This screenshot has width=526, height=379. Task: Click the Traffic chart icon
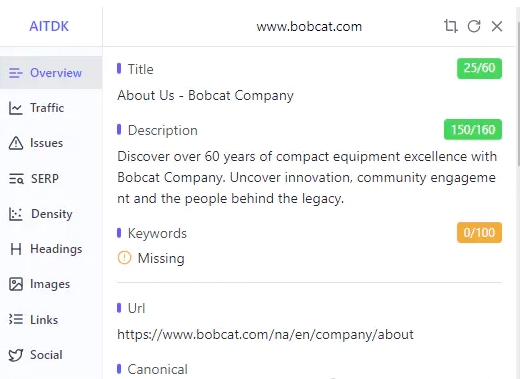coord(15,108)
